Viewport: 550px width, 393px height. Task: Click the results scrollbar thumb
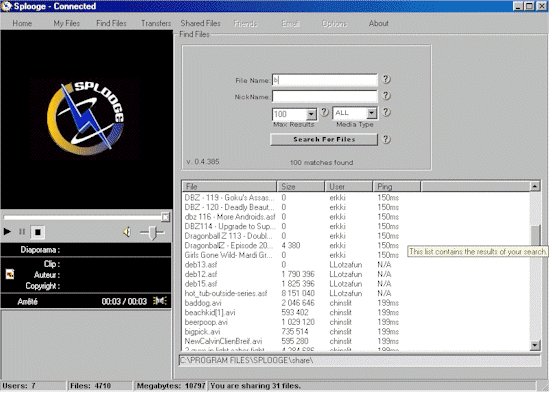click(535, 235)
